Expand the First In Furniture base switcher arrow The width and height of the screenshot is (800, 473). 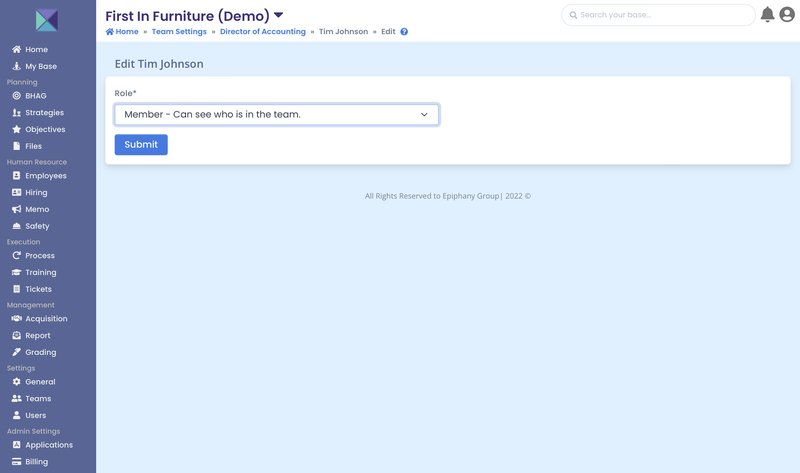(x=279, y=15)
